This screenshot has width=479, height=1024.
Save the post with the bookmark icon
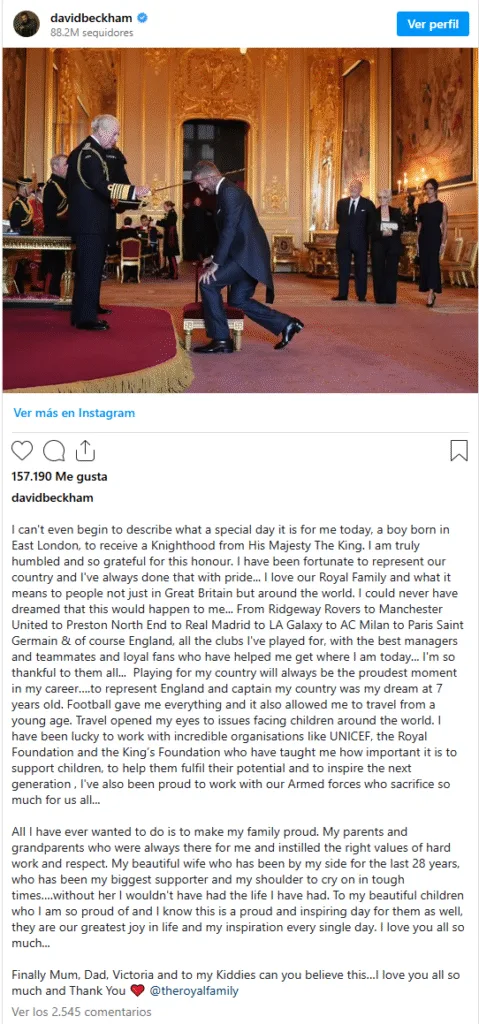point(459,451)
